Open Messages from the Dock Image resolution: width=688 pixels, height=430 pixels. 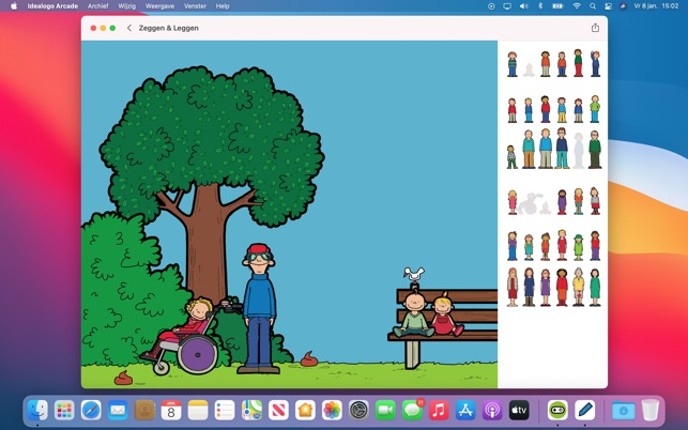click(412, 410)
